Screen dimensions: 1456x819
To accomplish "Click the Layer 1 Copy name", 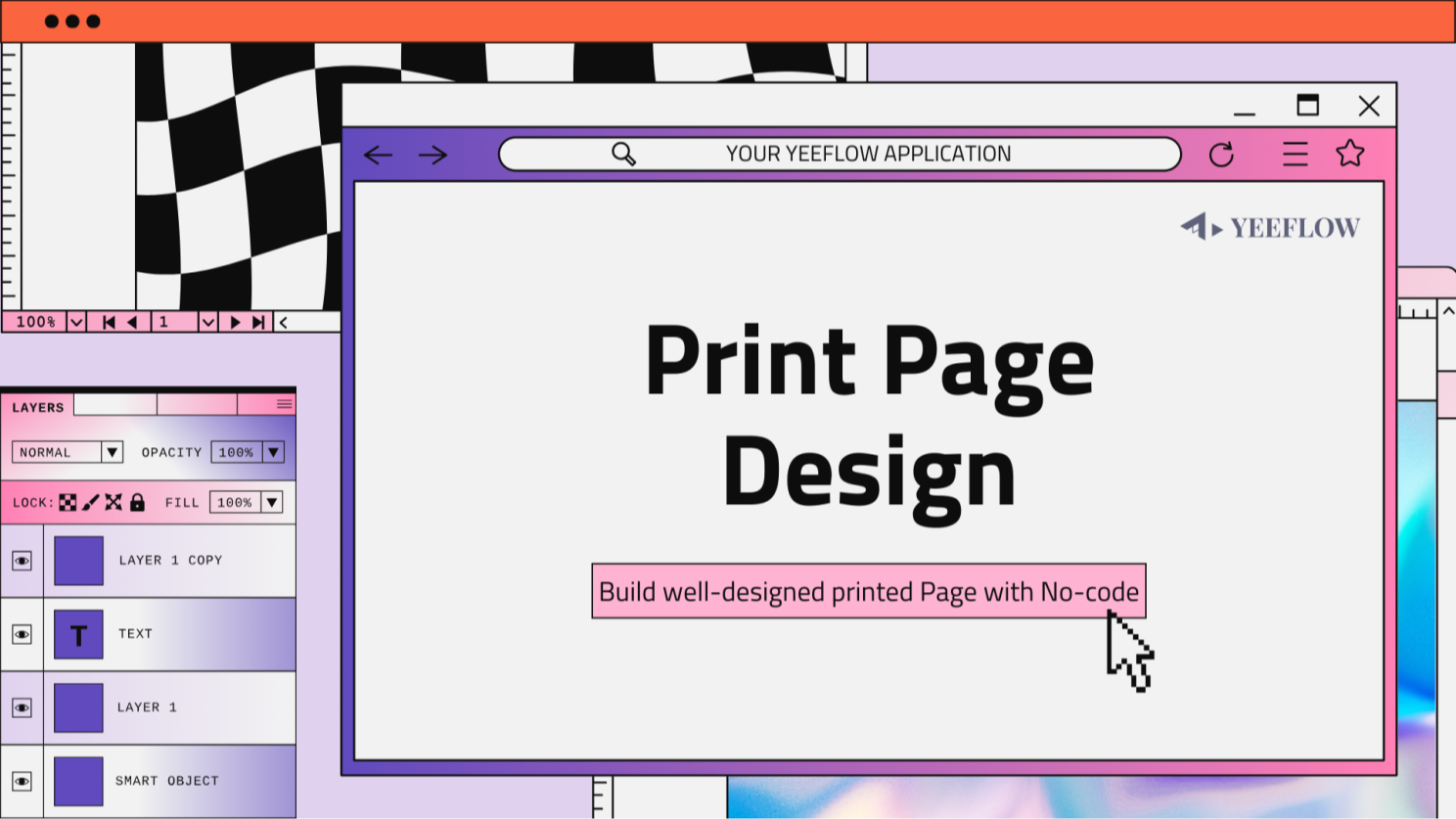I will point(170,560).
